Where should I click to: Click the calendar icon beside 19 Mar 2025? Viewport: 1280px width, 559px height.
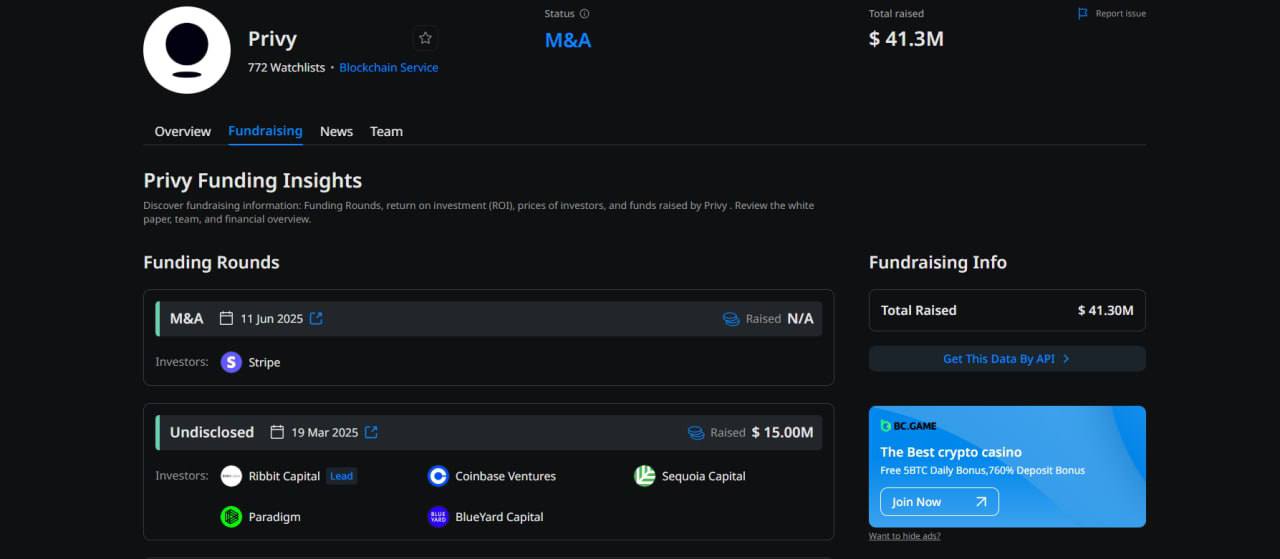277,432
